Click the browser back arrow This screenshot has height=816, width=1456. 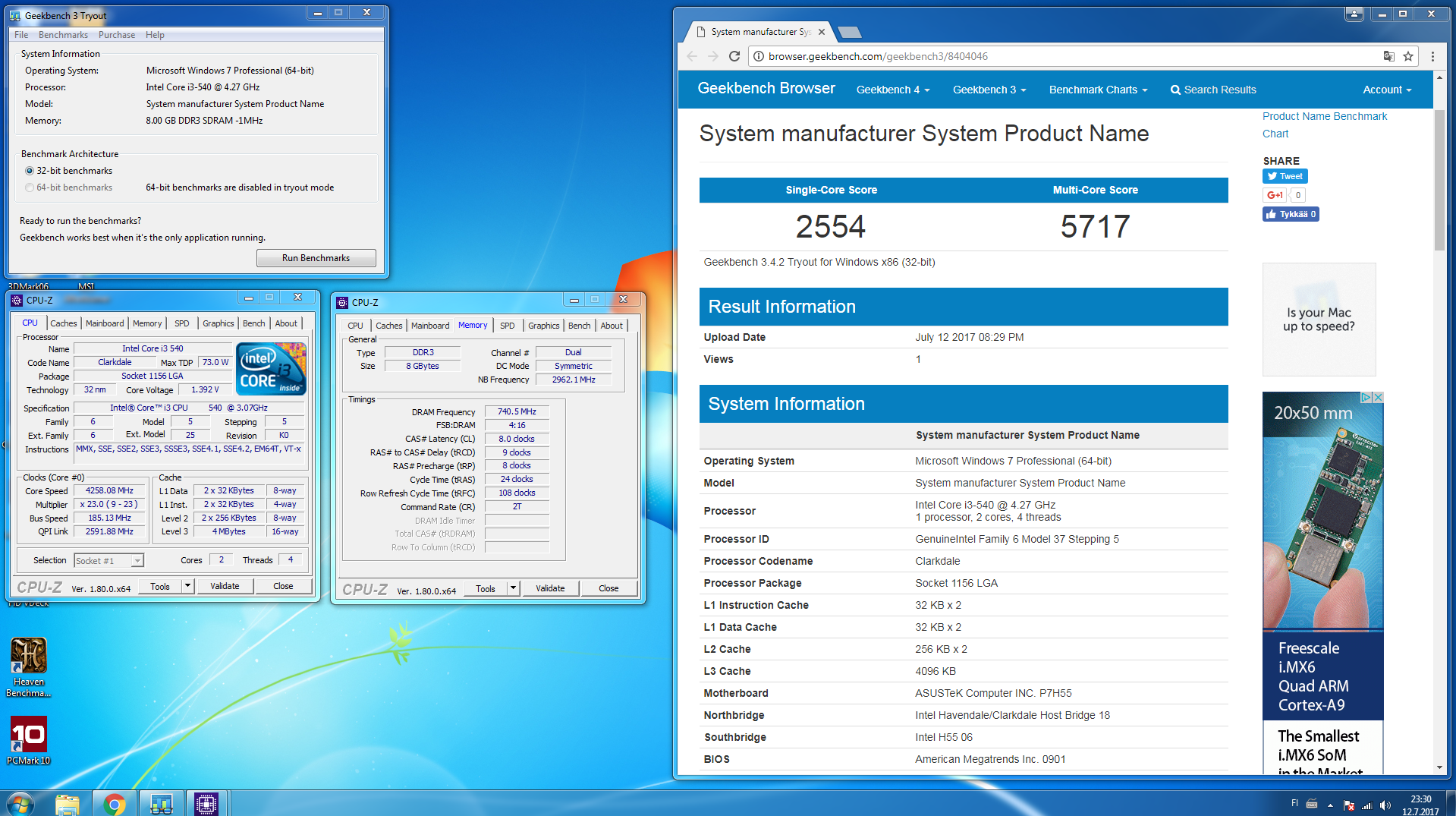tap(692, 56)
